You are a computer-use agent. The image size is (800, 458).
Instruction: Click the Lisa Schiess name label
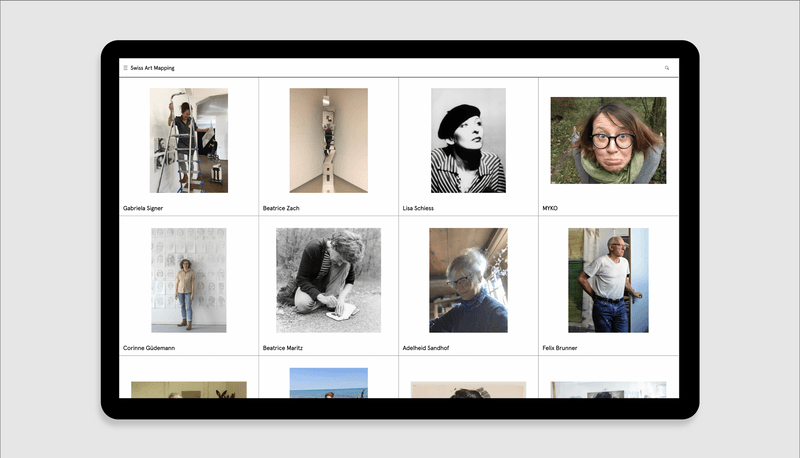(x=419, y=208)
